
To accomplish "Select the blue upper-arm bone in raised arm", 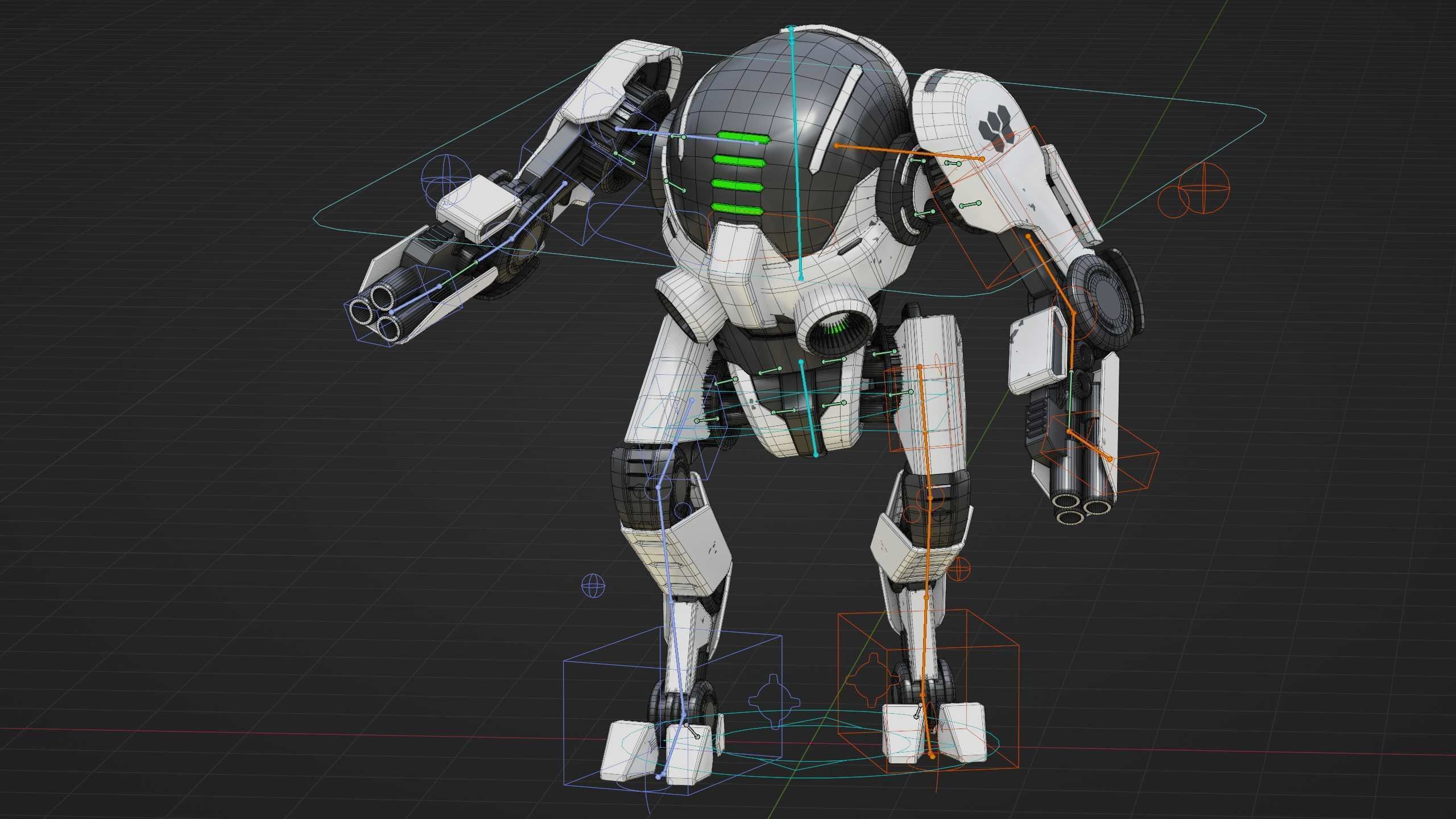I will pos(537,211).
